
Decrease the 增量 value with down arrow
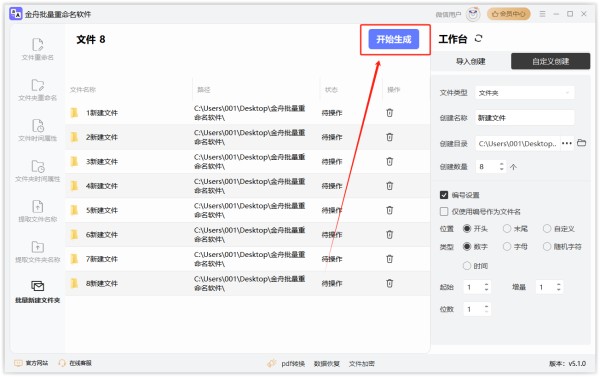(559, 290)
